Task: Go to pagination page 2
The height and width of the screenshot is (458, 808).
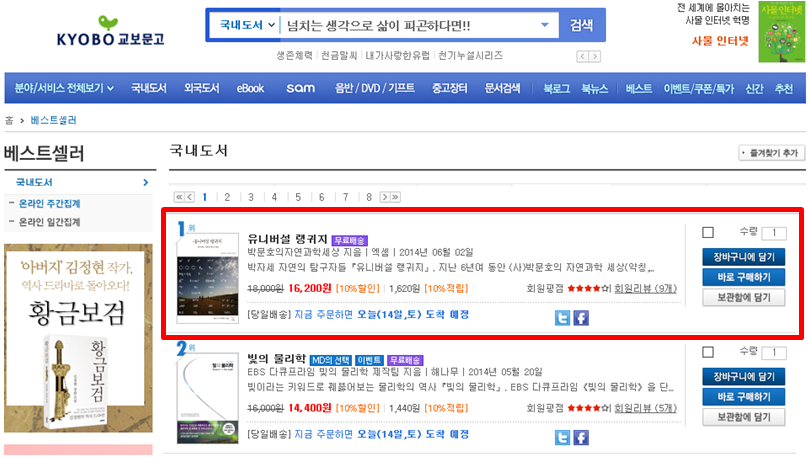Action: click(x=227, y=197)
